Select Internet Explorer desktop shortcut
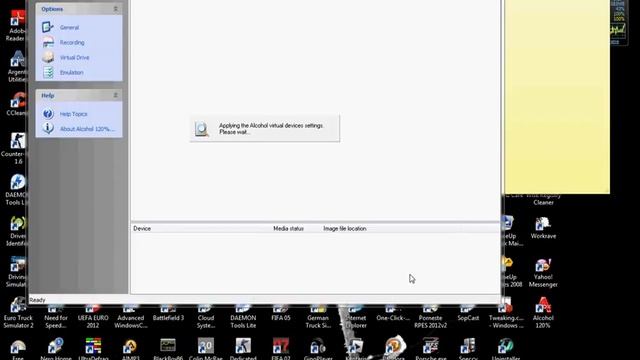Viewport: 640px width, 360px height. [356, 318]
